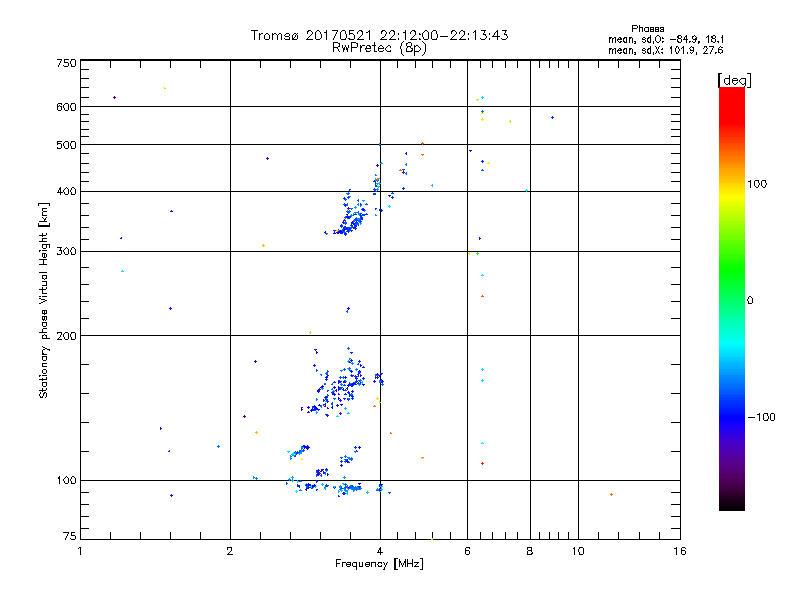Click the red data point just above 100 km near 6 MHz
800x600 pixels.
pos(482,464)
